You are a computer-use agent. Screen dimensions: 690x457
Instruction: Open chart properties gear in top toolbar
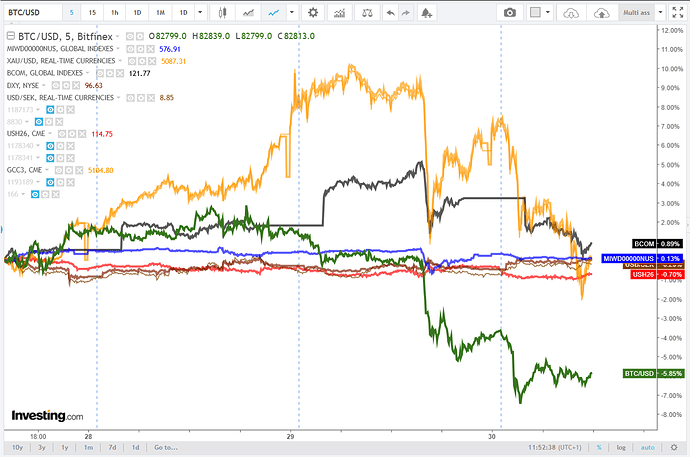point(313,13)
